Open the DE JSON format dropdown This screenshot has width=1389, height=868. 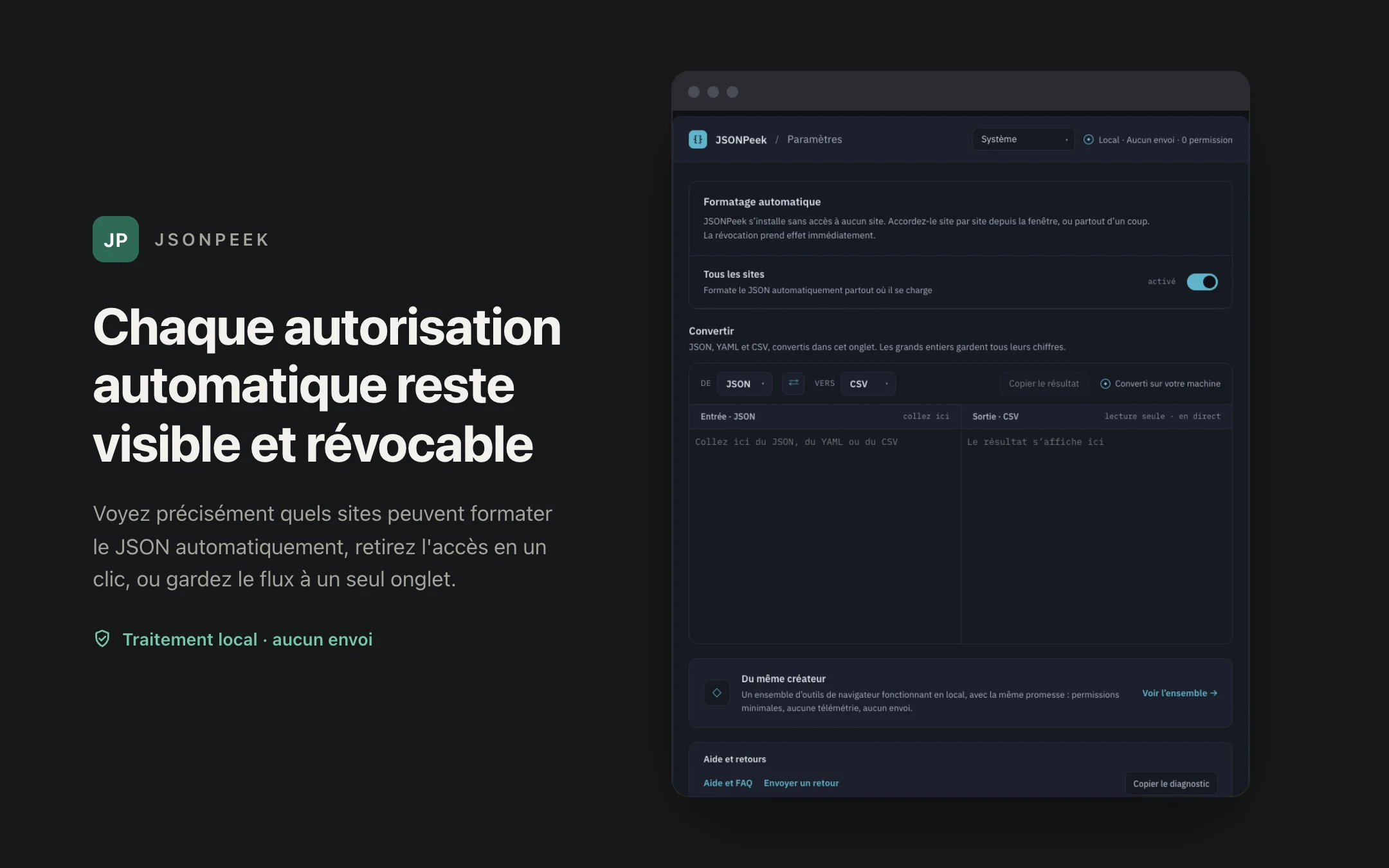point(745,384)
